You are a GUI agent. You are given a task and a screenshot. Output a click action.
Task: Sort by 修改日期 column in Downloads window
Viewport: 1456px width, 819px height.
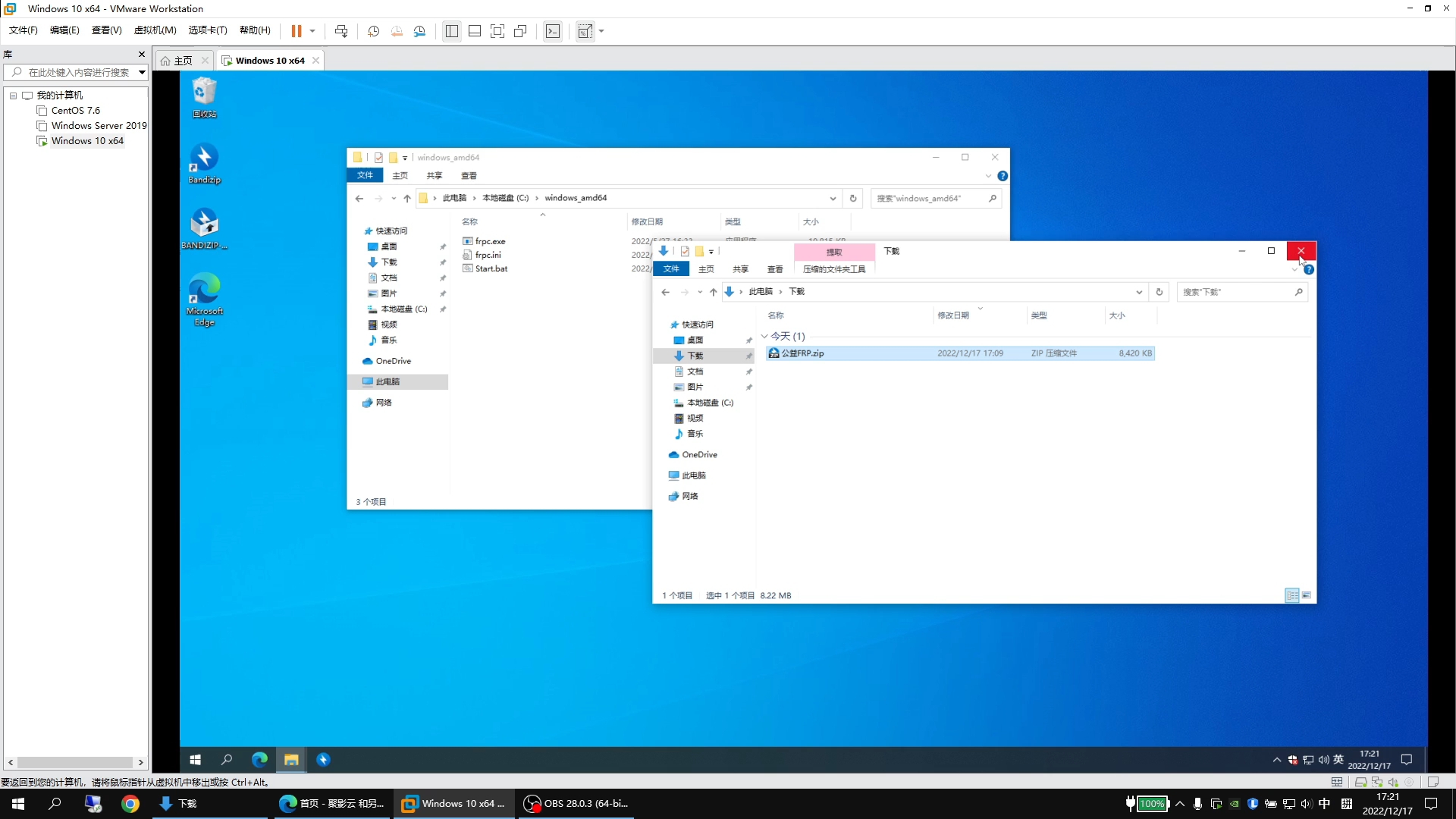pos(953,315)
